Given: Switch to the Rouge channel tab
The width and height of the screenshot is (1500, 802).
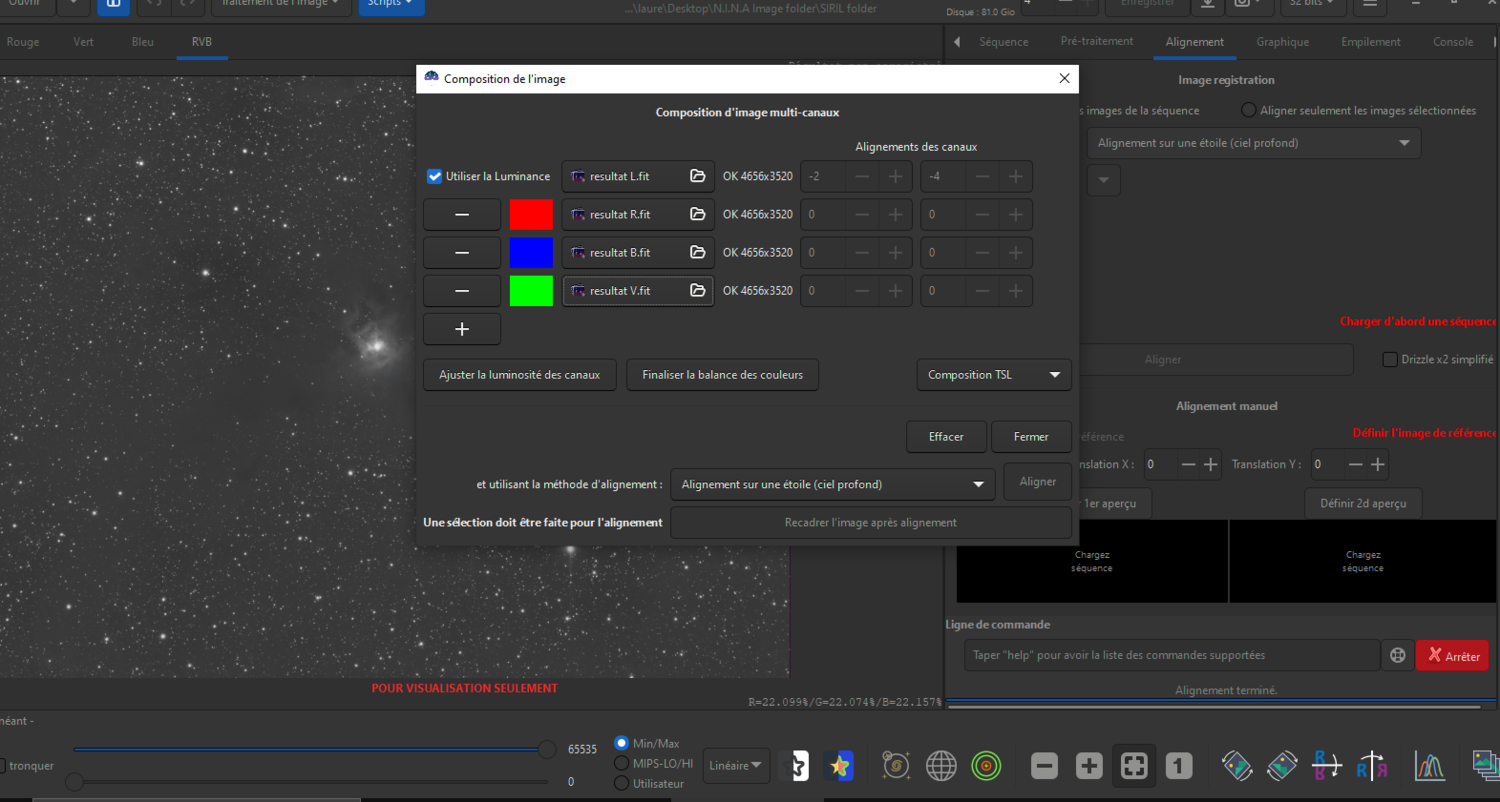Looking at the screenshot, I should [23, 42].
